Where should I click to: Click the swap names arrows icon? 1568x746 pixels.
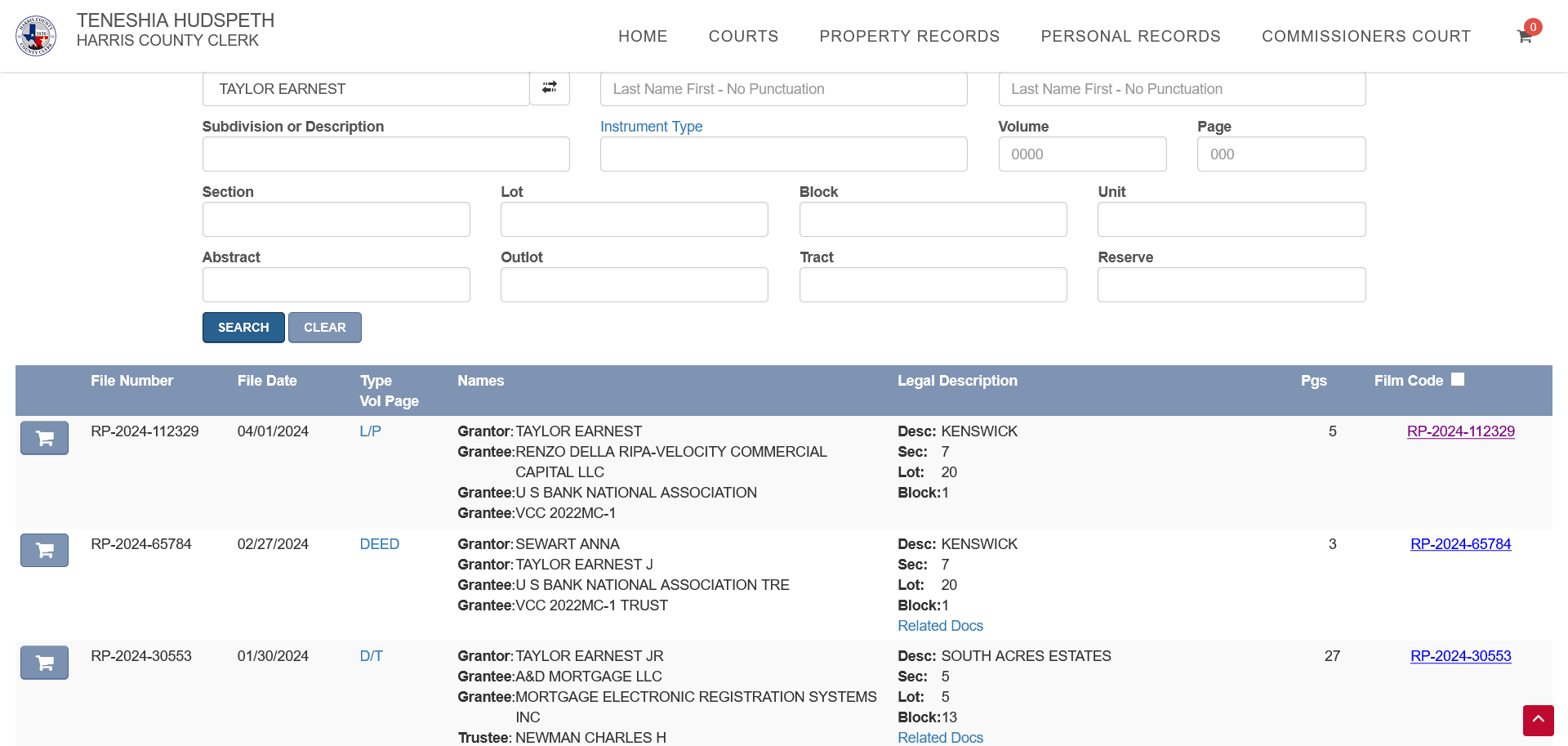pyautogui.click(x=550, y=87)
